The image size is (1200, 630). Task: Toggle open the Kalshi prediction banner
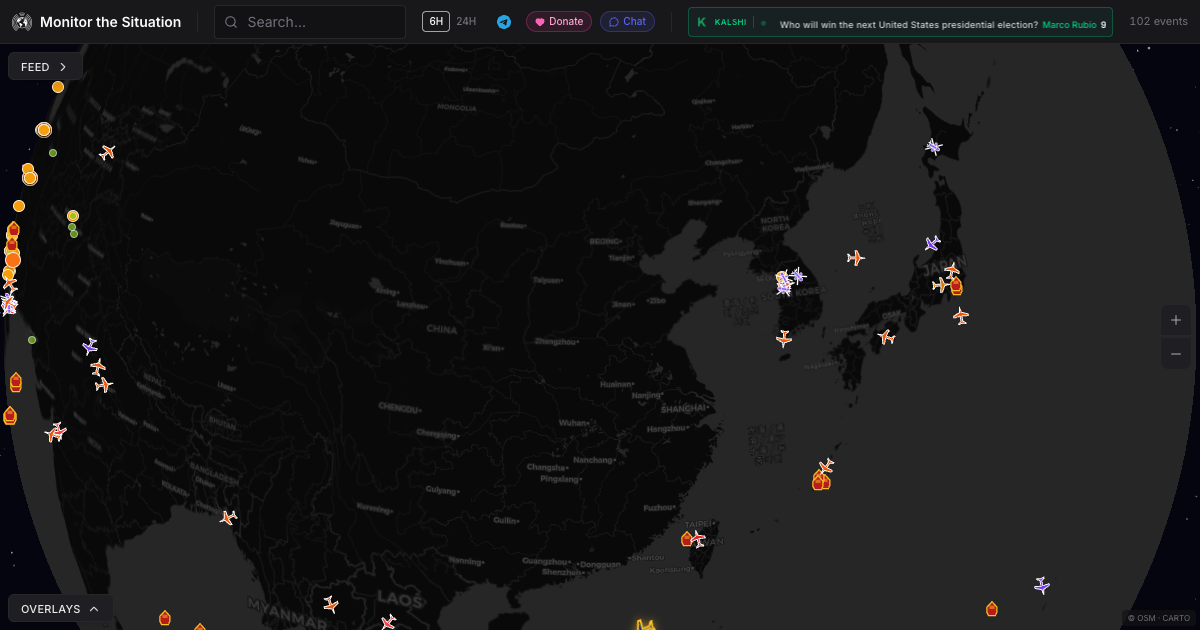(900, 22)
